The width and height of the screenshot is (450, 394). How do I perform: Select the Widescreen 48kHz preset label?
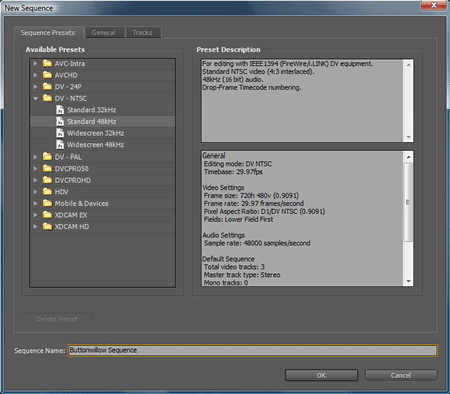[96, 145]
